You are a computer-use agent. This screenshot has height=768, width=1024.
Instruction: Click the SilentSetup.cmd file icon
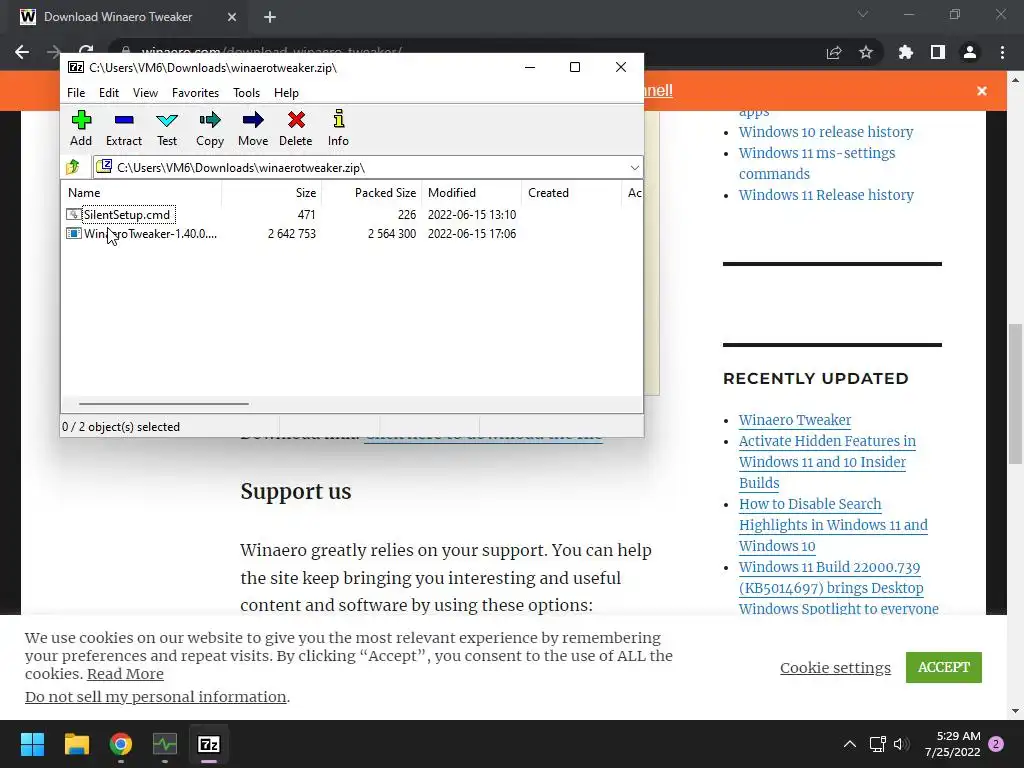[73, 215]
